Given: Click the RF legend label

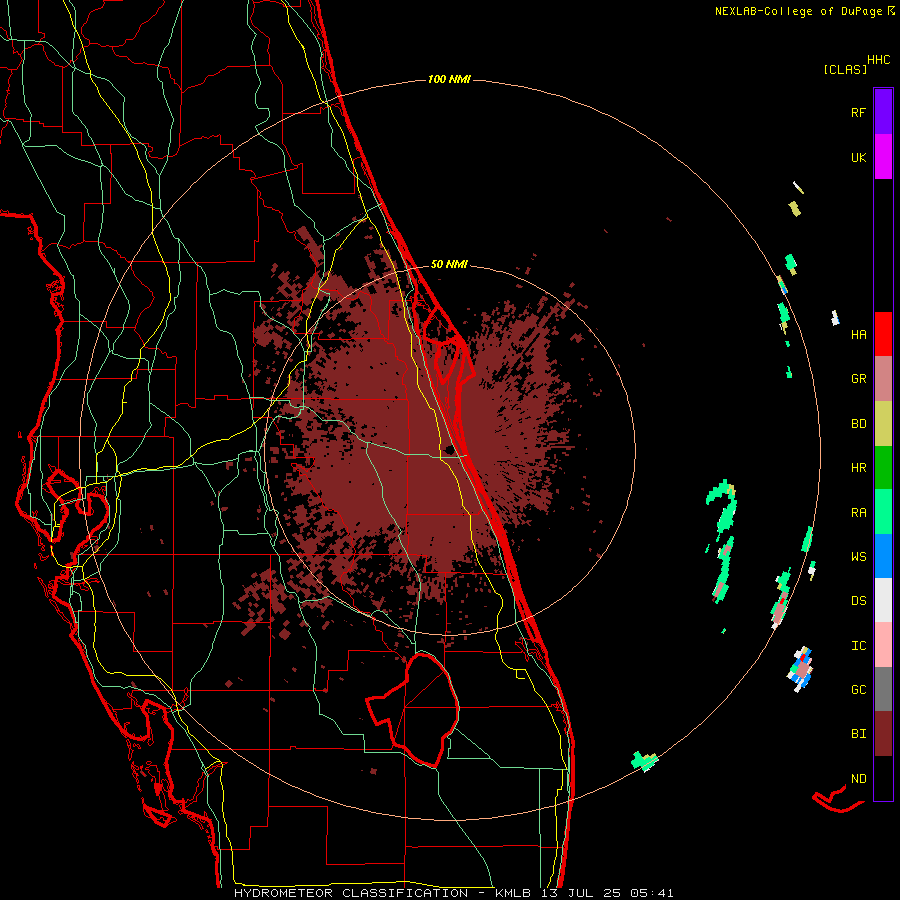Looking at the screenshot, I should tap(858, 112).
